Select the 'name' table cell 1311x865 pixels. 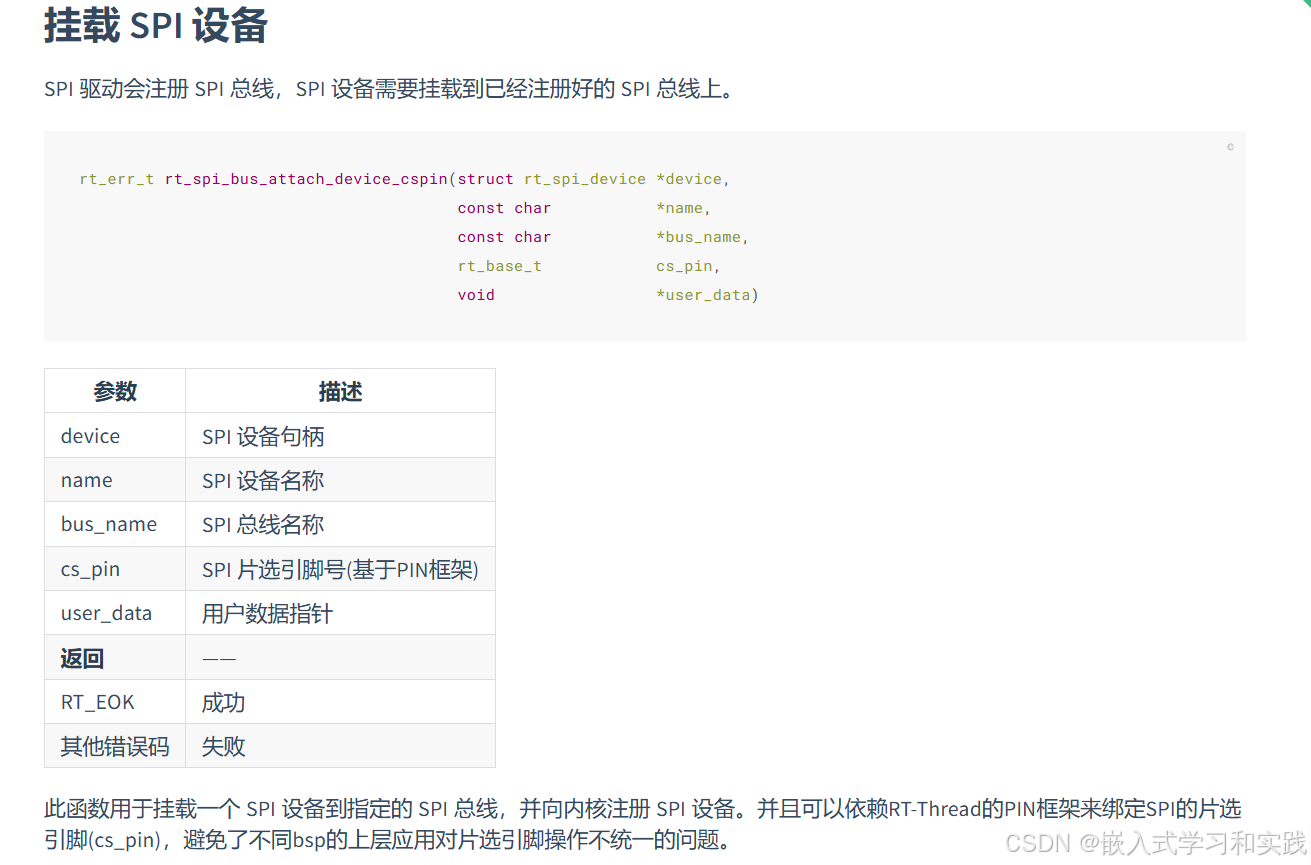pos(115,480)
